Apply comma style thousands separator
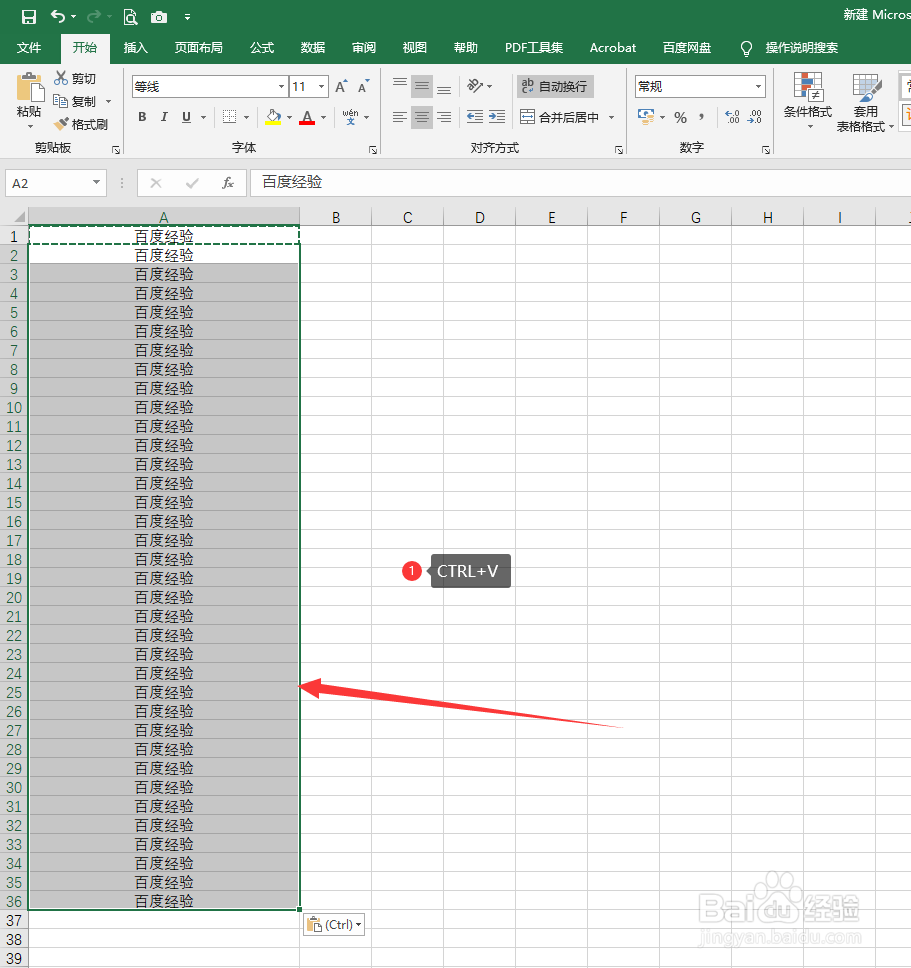Screen dimensions: 911x968 coord(702,117)
